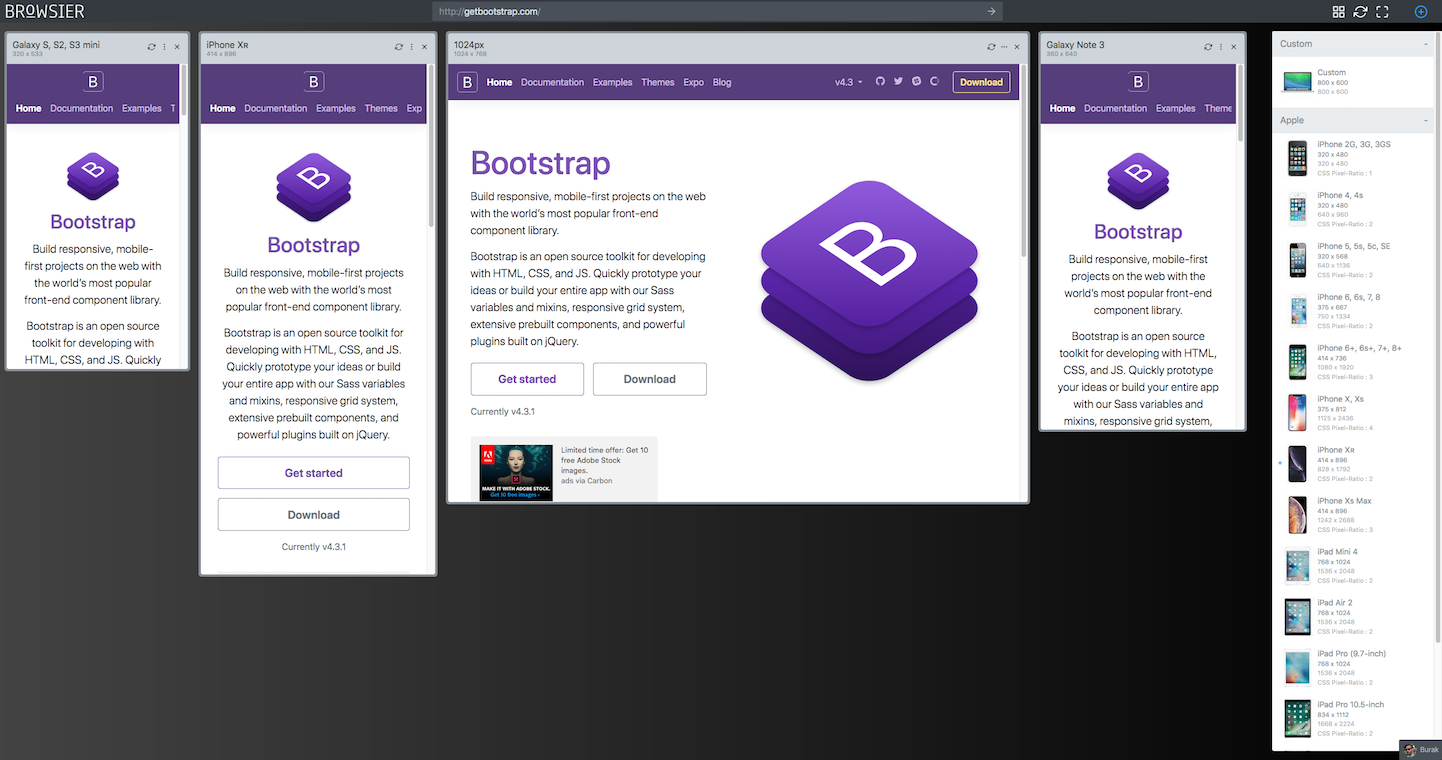
Task: Reload the iPhone XR device window
Action: [398, 47]
